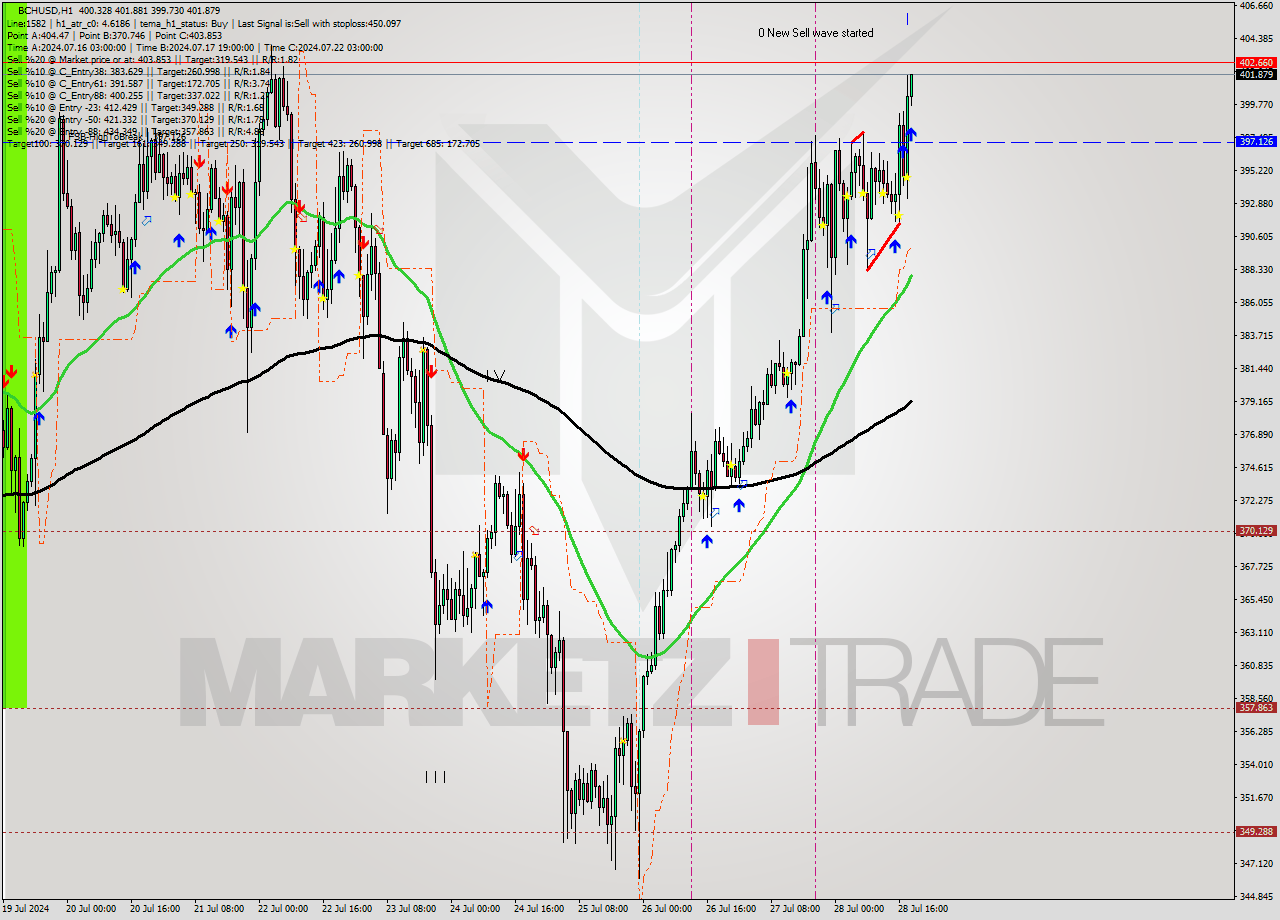Viewport: 1280px width, 920px height.
Task: Click the '24 Jul 00:00' time axis label
Action: point(475,909)
